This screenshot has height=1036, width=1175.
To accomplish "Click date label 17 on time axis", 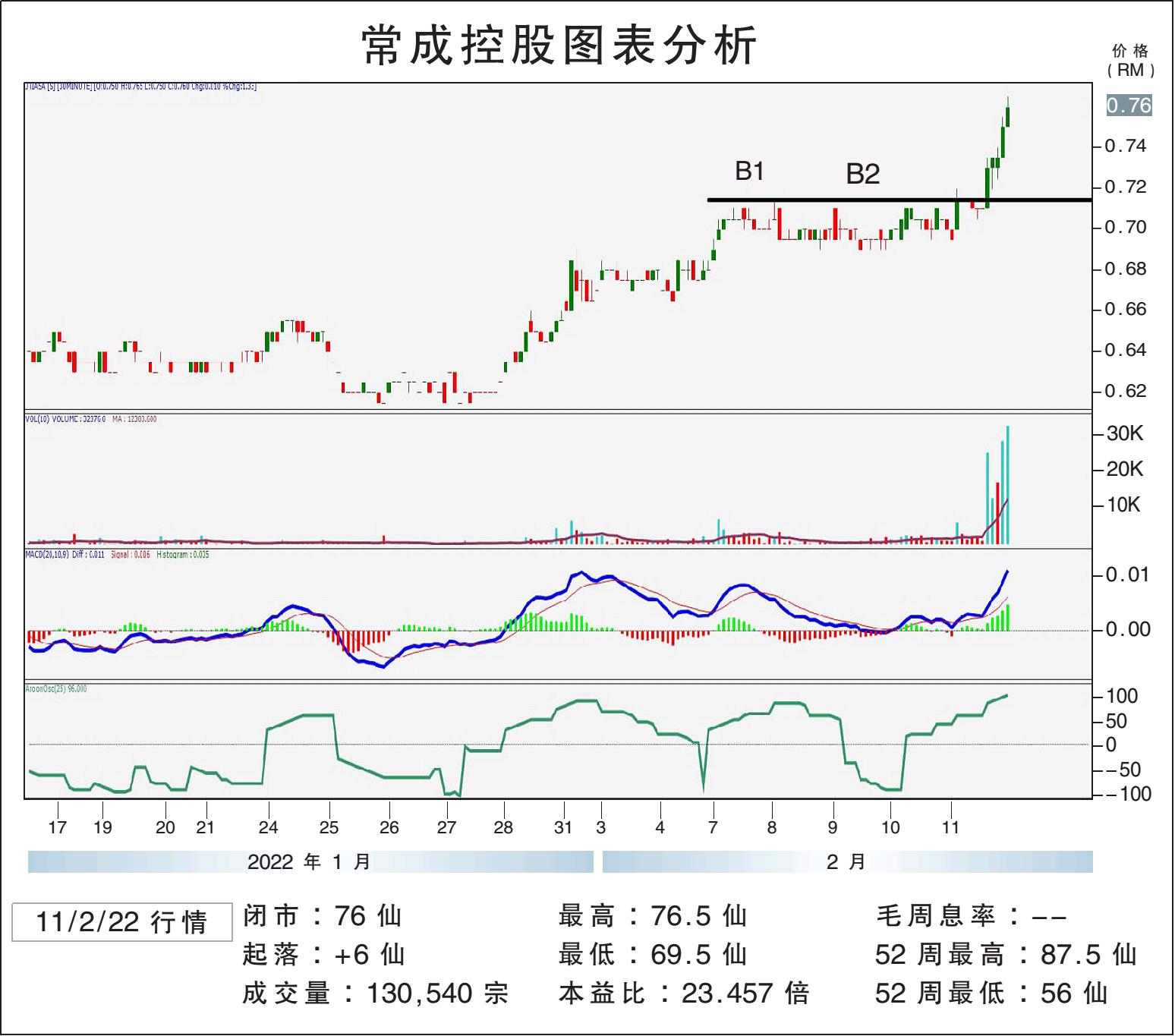I will [x=58, y=827].
